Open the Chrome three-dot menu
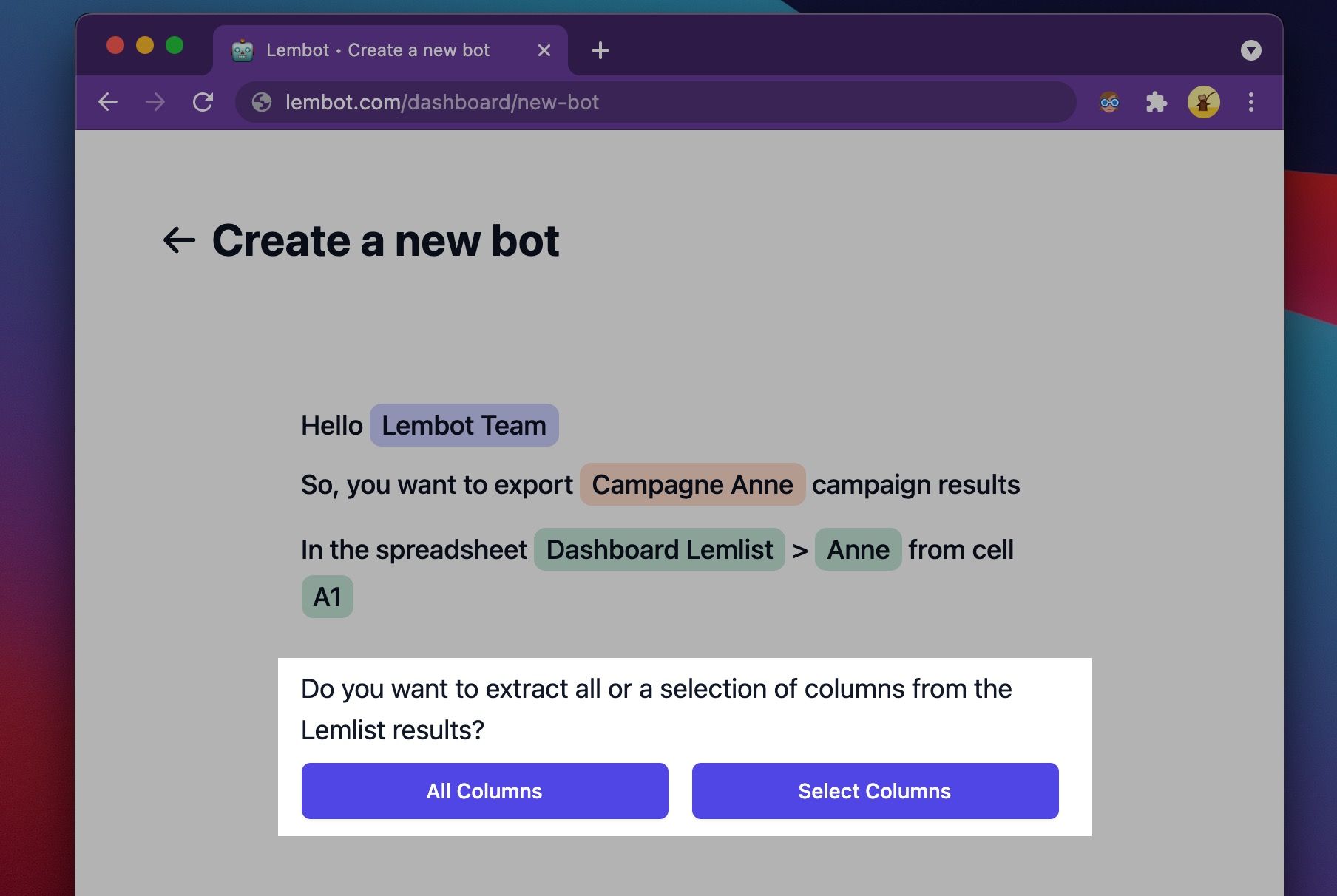Image resolution: width=1337 pixels, height=896 pixels. [1251, 102]
